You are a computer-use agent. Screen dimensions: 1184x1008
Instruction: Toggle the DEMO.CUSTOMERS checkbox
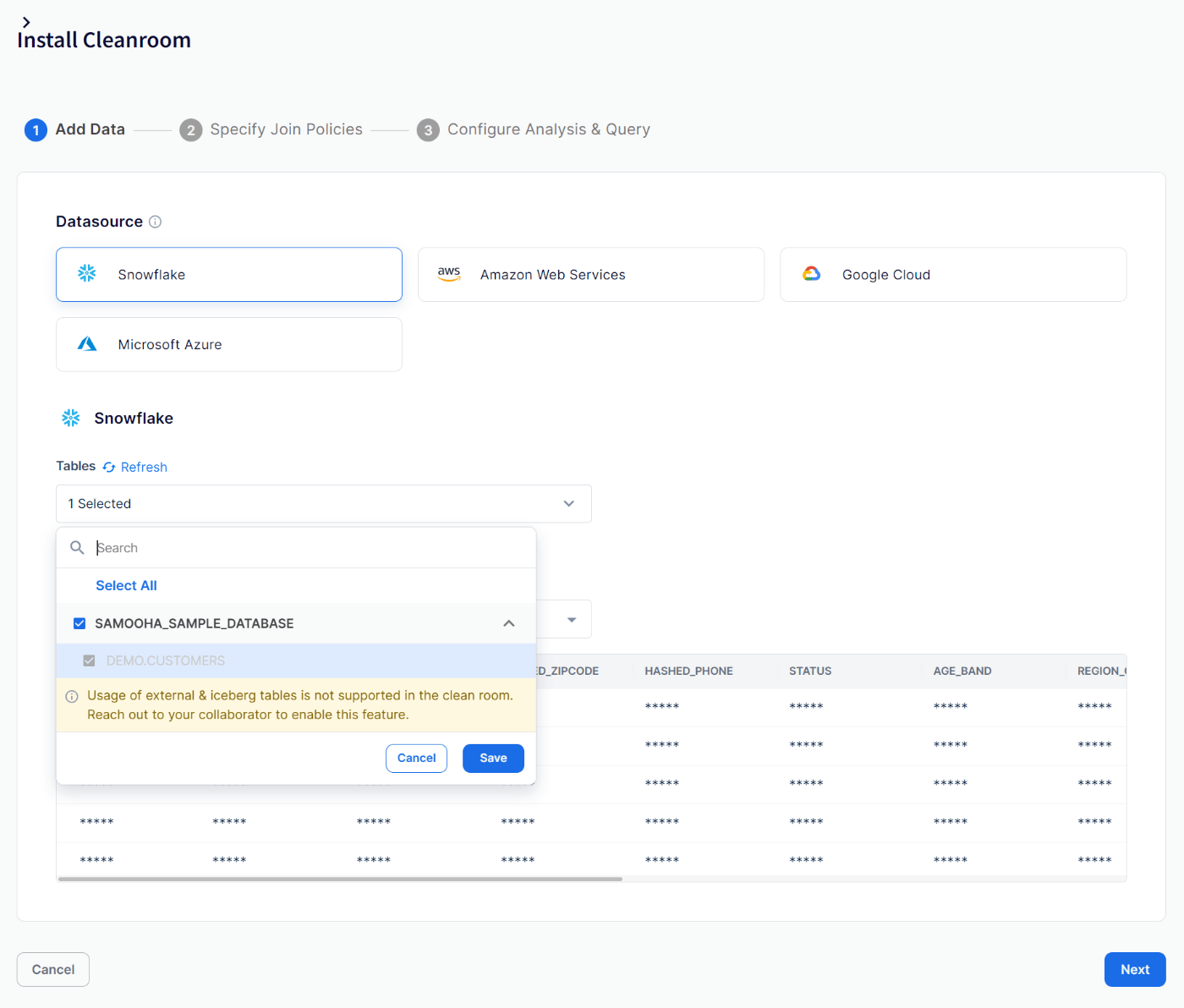point(89,660)
